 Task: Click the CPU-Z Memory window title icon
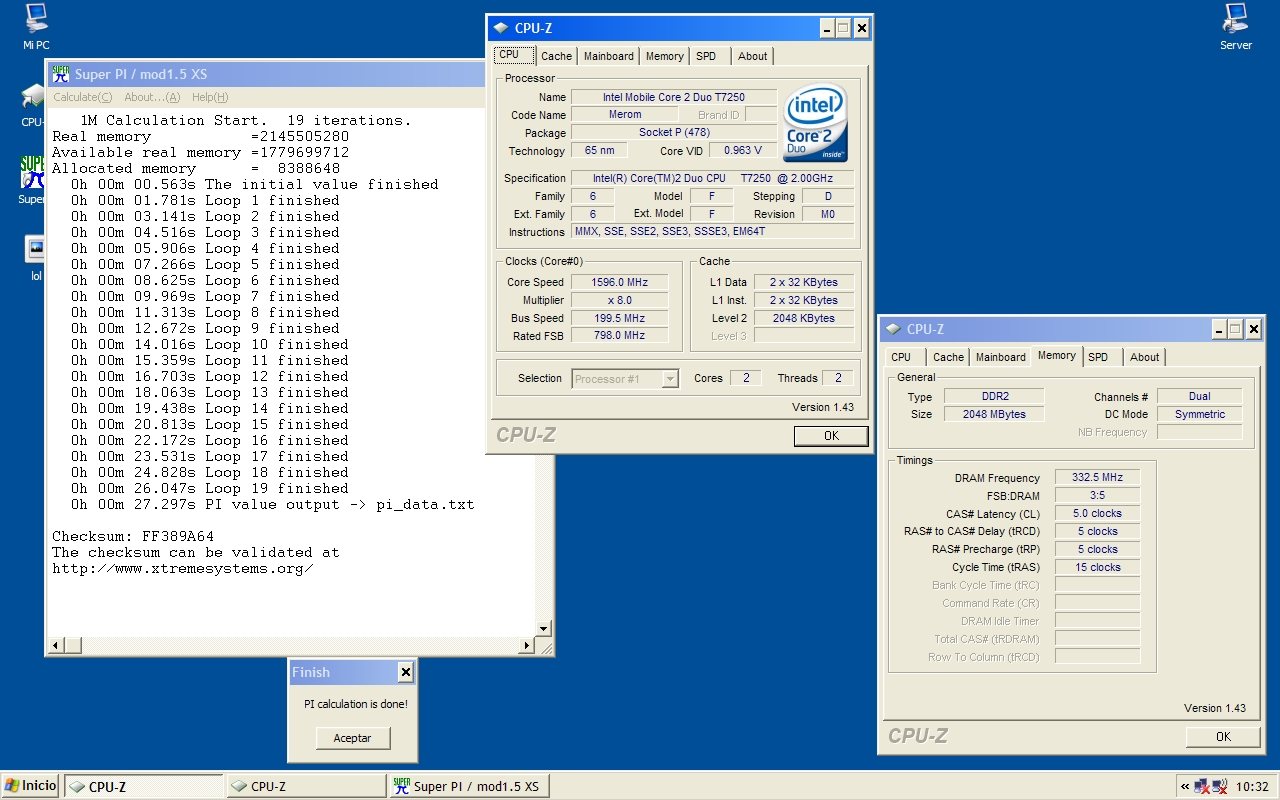tap(893, 329)
